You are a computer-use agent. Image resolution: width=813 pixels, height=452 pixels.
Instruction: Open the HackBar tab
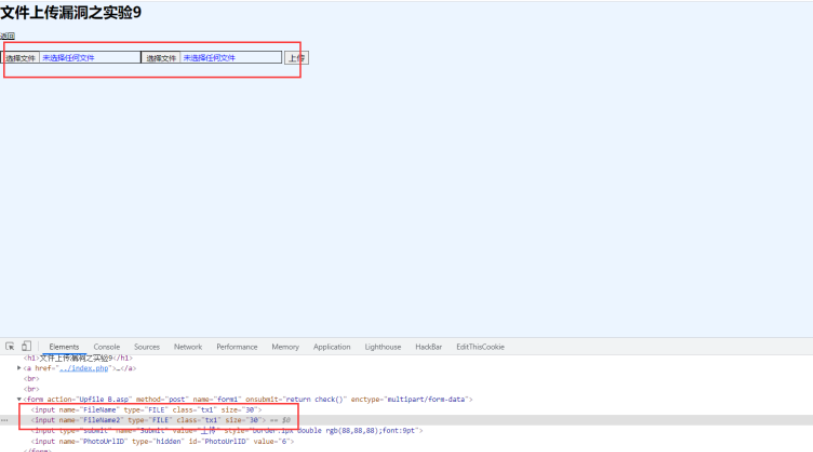tap(429, 347)
